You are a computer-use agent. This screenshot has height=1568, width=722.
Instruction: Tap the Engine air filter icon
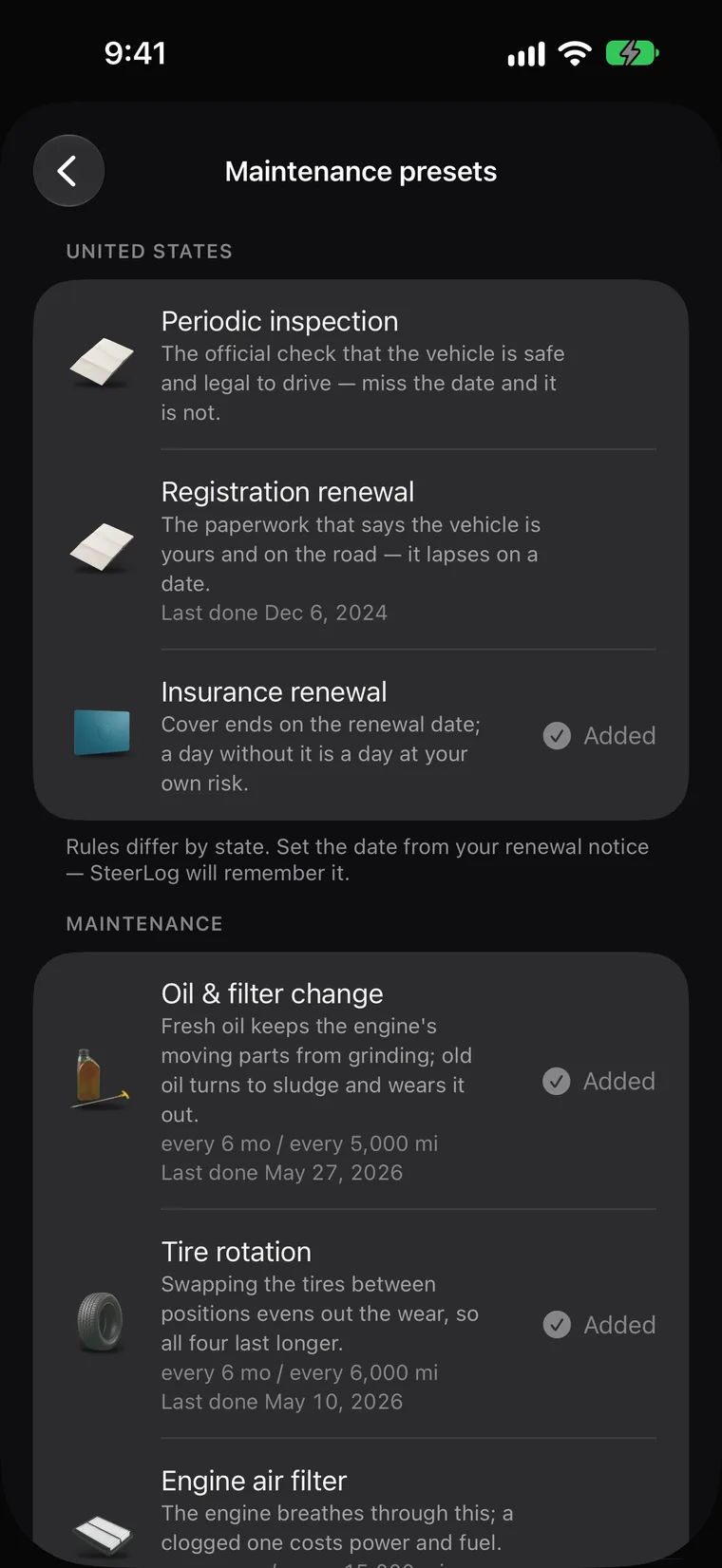click(102, 1531)
